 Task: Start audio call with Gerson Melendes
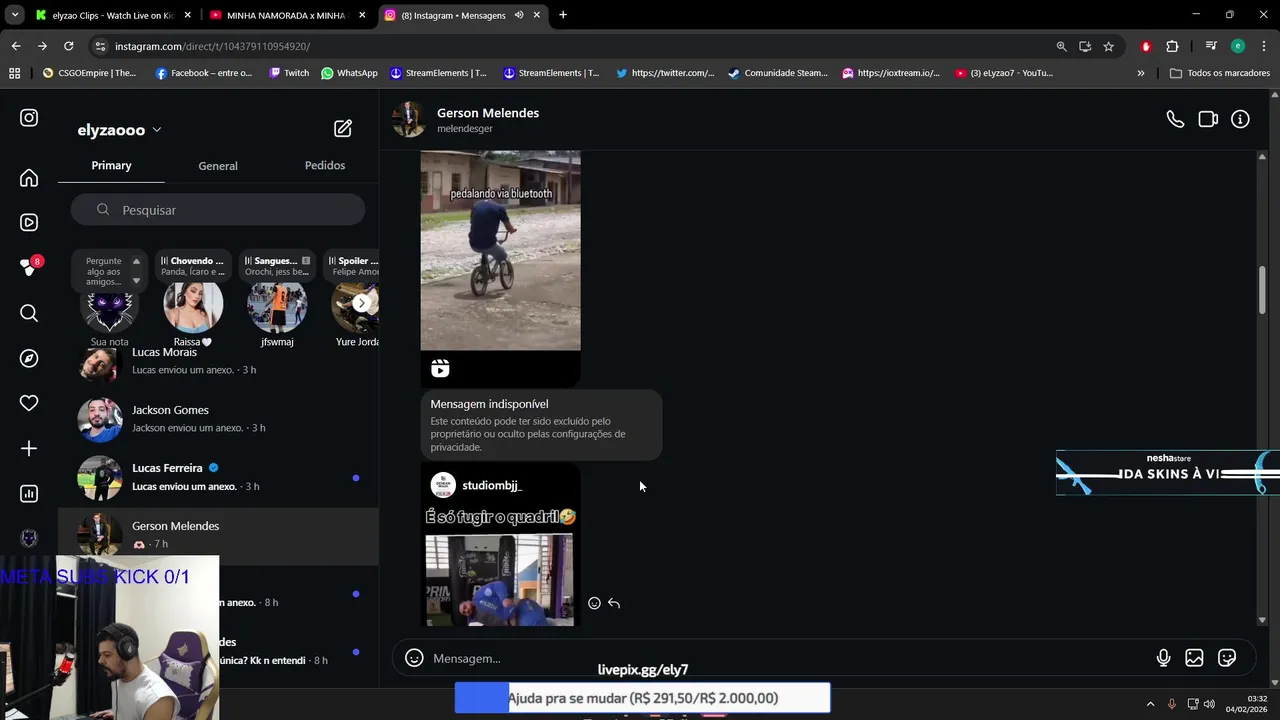(x=1175, y=119)
